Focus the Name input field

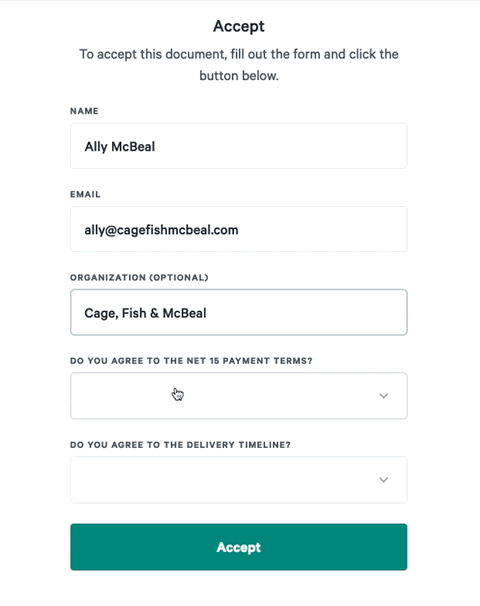pos(239,146)
